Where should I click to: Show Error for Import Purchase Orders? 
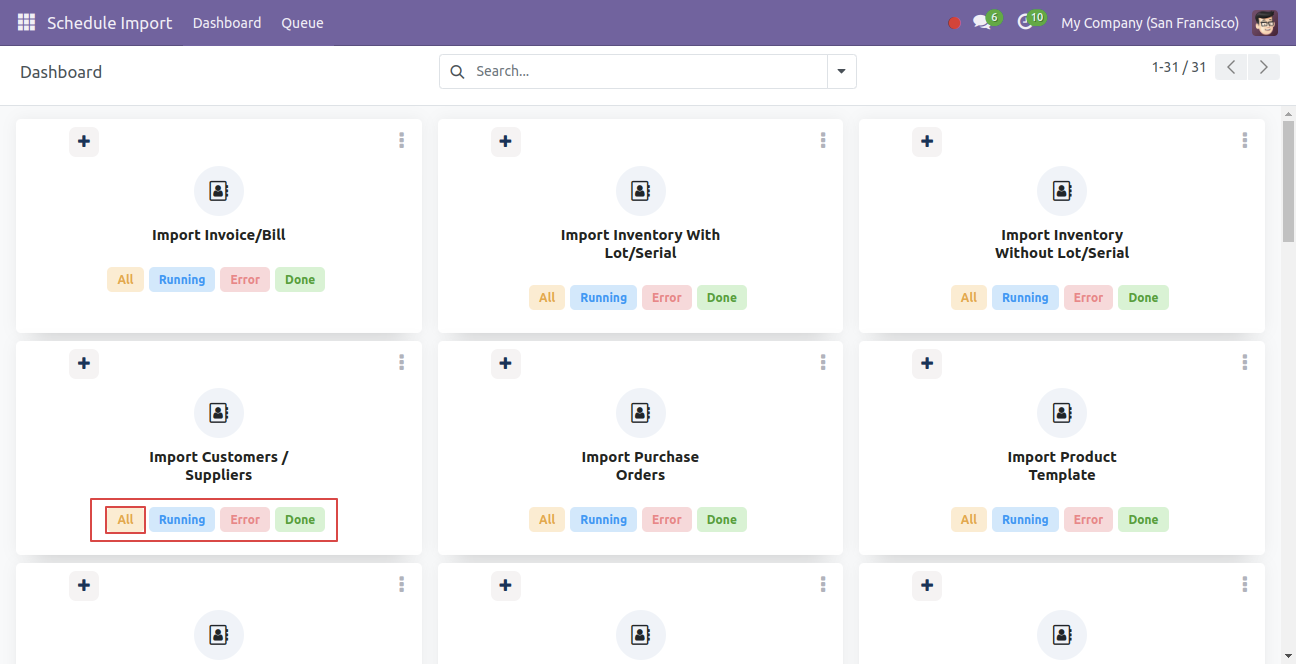(667, 520)
